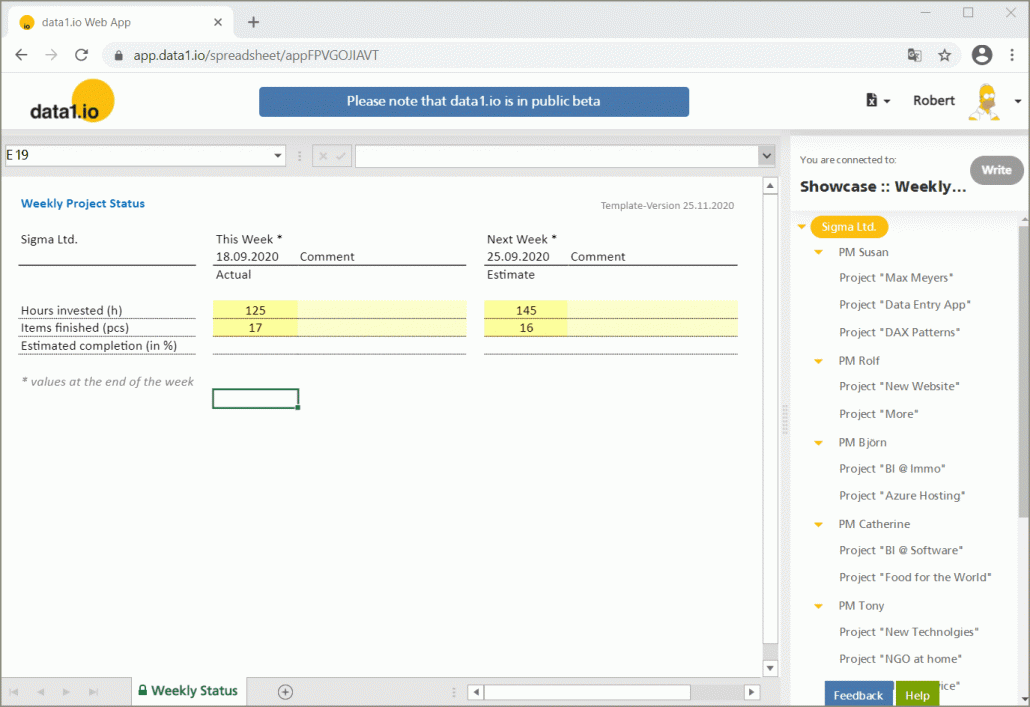Open Project "BI @ Software"
The width and height of the screenshot is (1030, 707).
click(901, 550)
